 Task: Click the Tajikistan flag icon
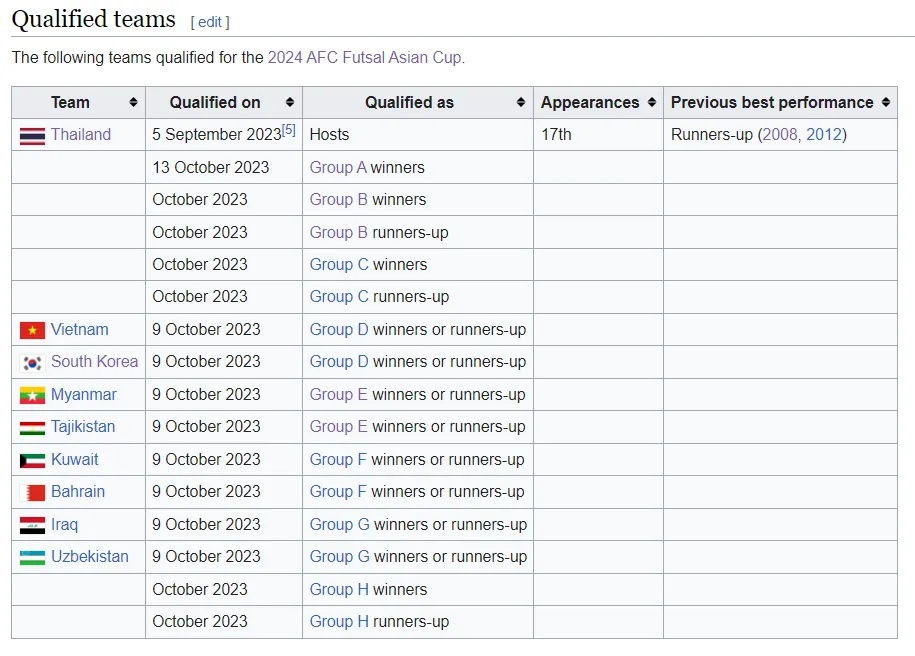point(32,428)
